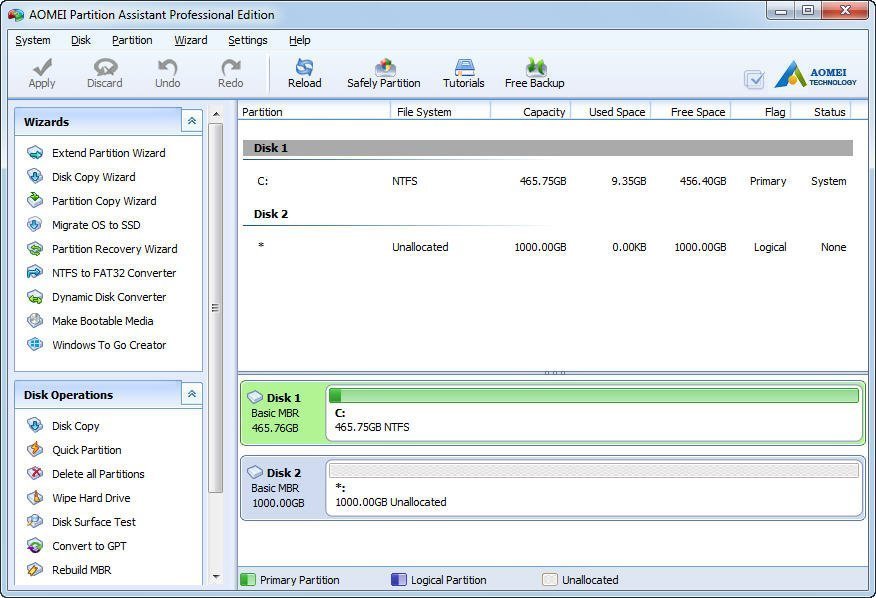876x598 pixels.
Task: Click the Make Bootable Media icon
Action: pos(35,321)
